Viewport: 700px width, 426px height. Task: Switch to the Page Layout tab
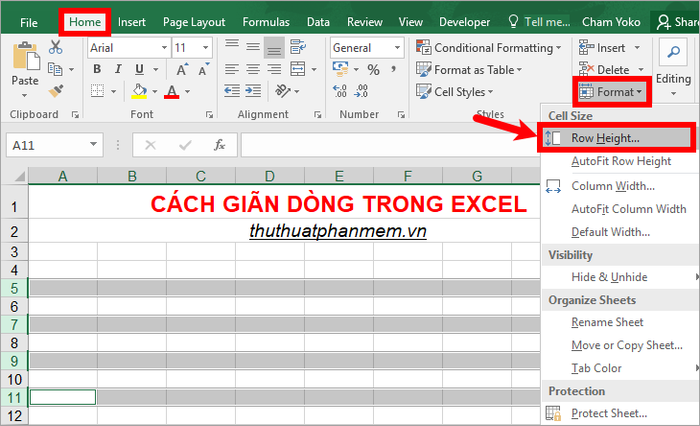click(194, 22)
